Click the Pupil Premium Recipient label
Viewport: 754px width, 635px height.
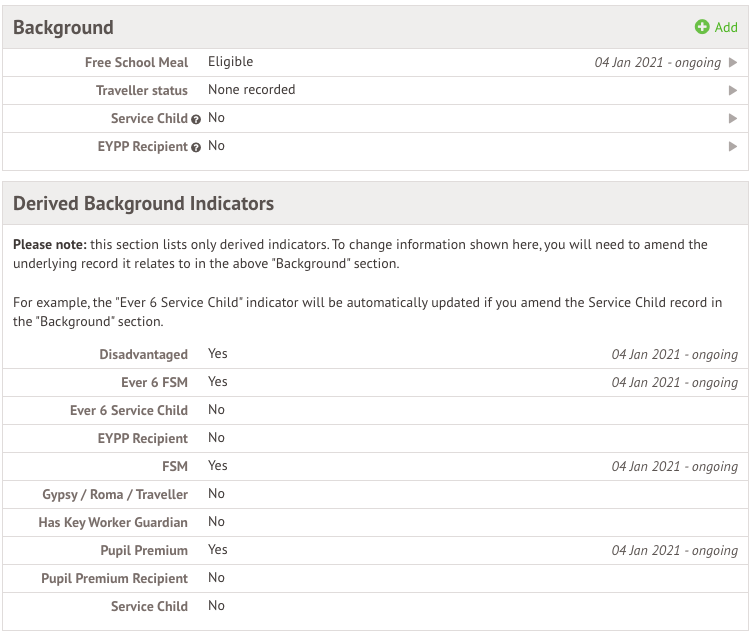click(114, 578)
